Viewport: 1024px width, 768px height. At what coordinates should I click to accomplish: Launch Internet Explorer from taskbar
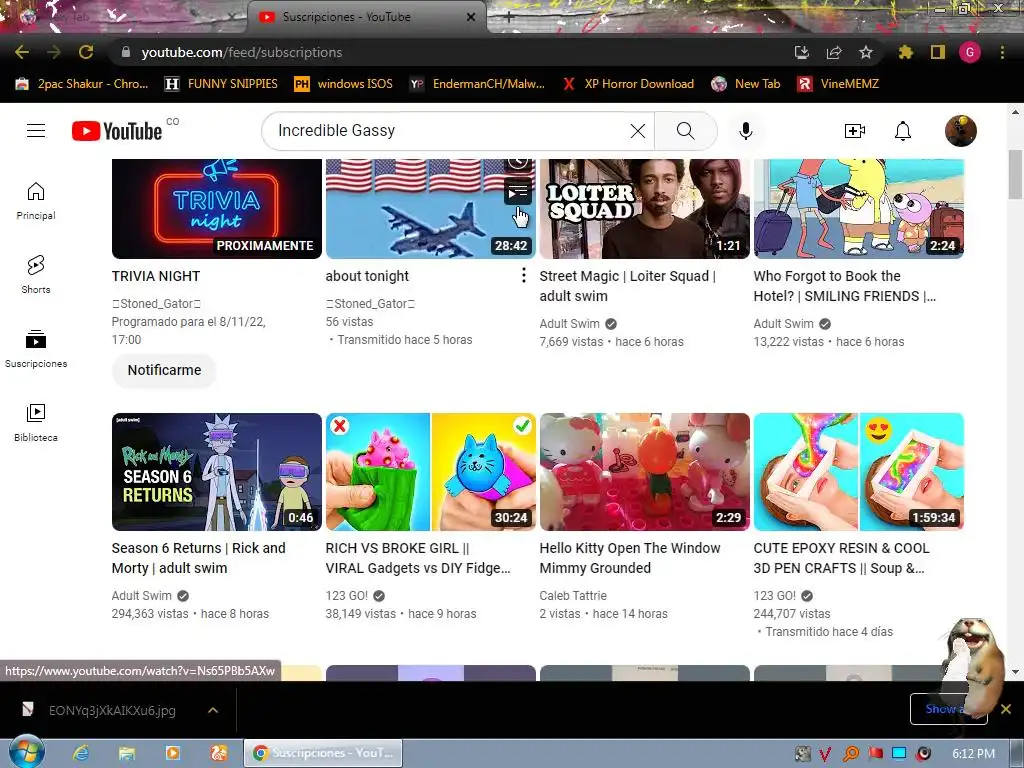point(81,753)
